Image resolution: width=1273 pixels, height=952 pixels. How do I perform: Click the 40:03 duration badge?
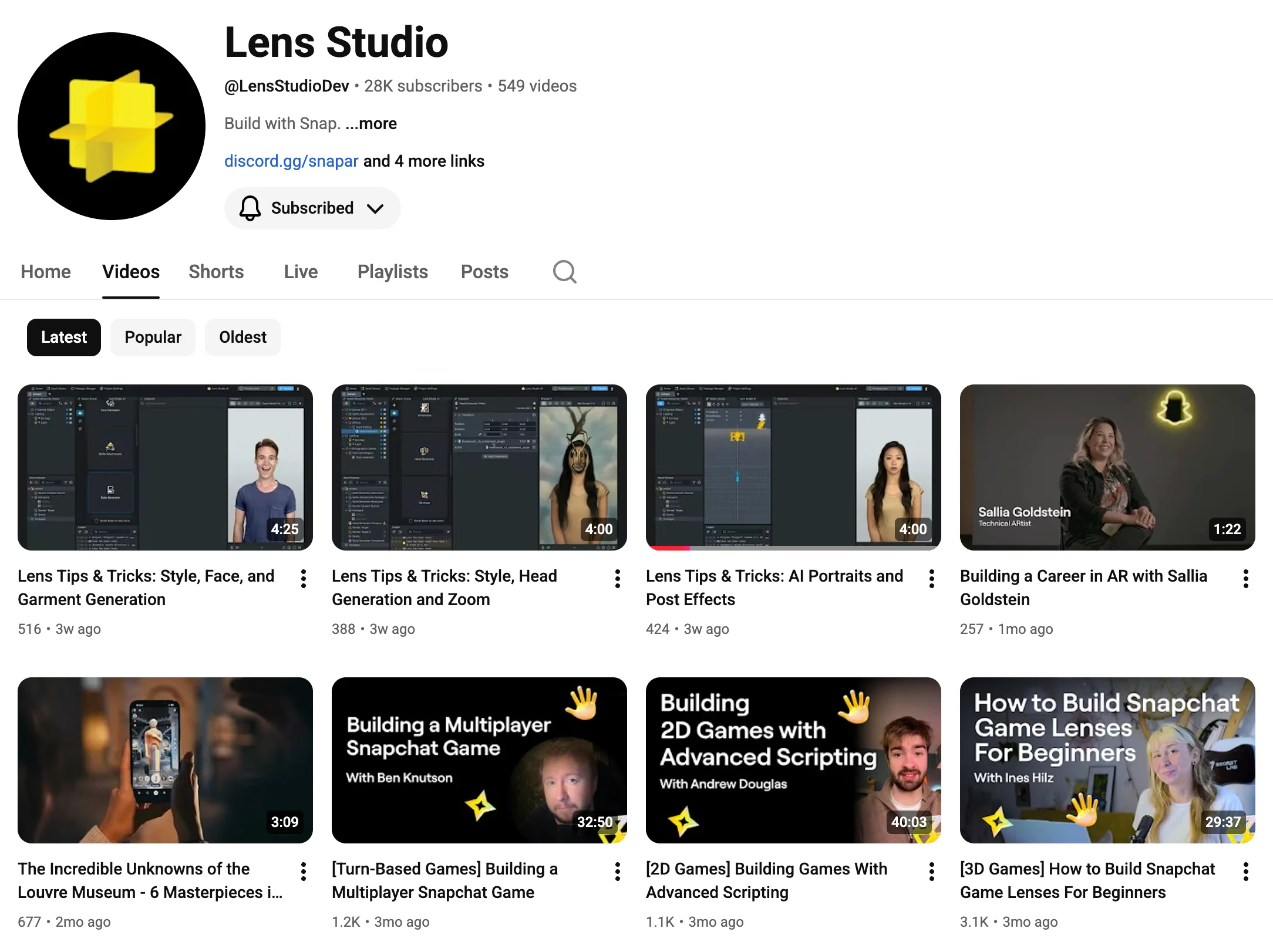pyautogui.click(x=909, y=822)
